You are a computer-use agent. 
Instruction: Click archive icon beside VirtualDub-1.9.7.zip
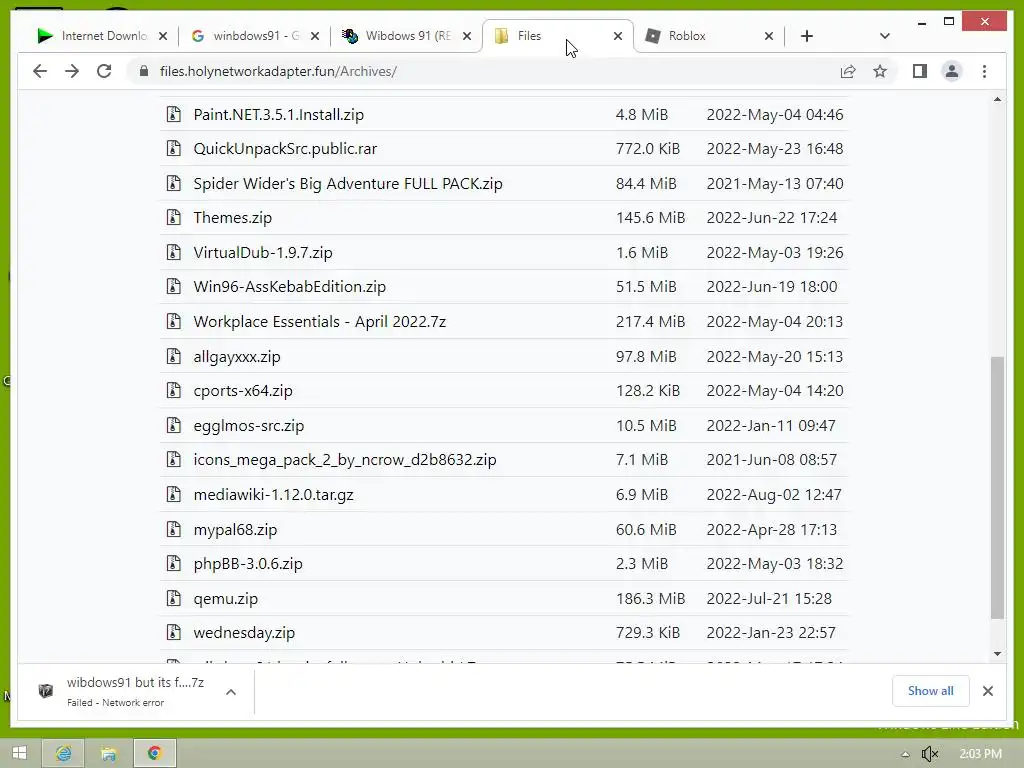pyautogui.click(x=173, y=251)
